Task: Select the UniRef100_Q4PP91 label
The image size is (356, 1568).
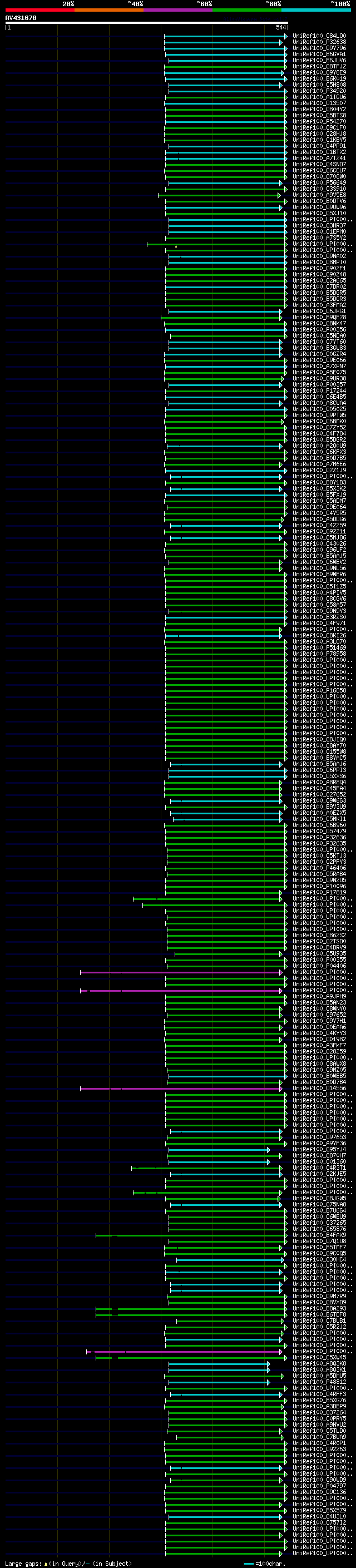Action: point(319,146)
